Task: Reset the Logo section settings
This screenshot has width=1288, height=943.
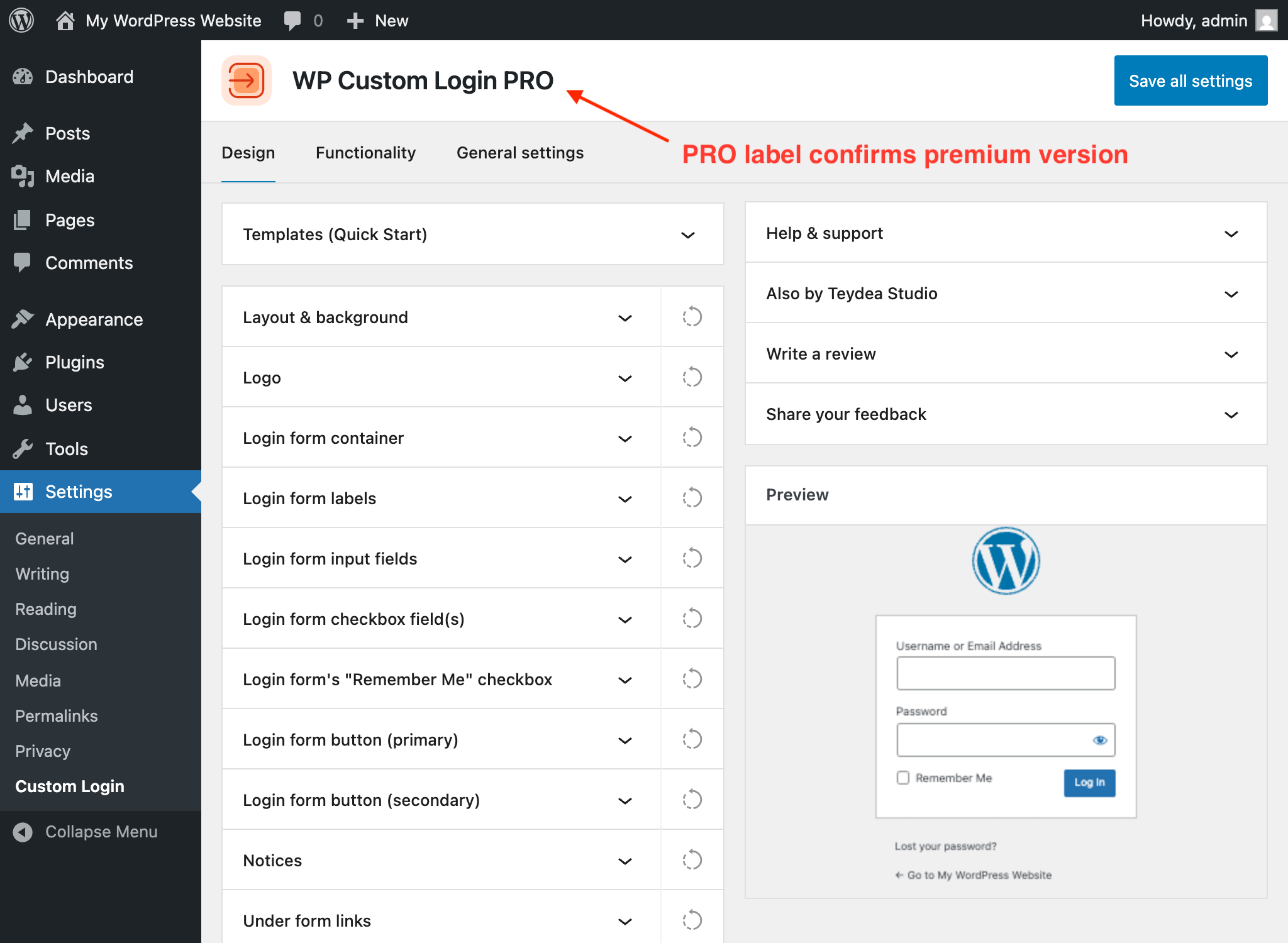Action: (x=692, y=377)
